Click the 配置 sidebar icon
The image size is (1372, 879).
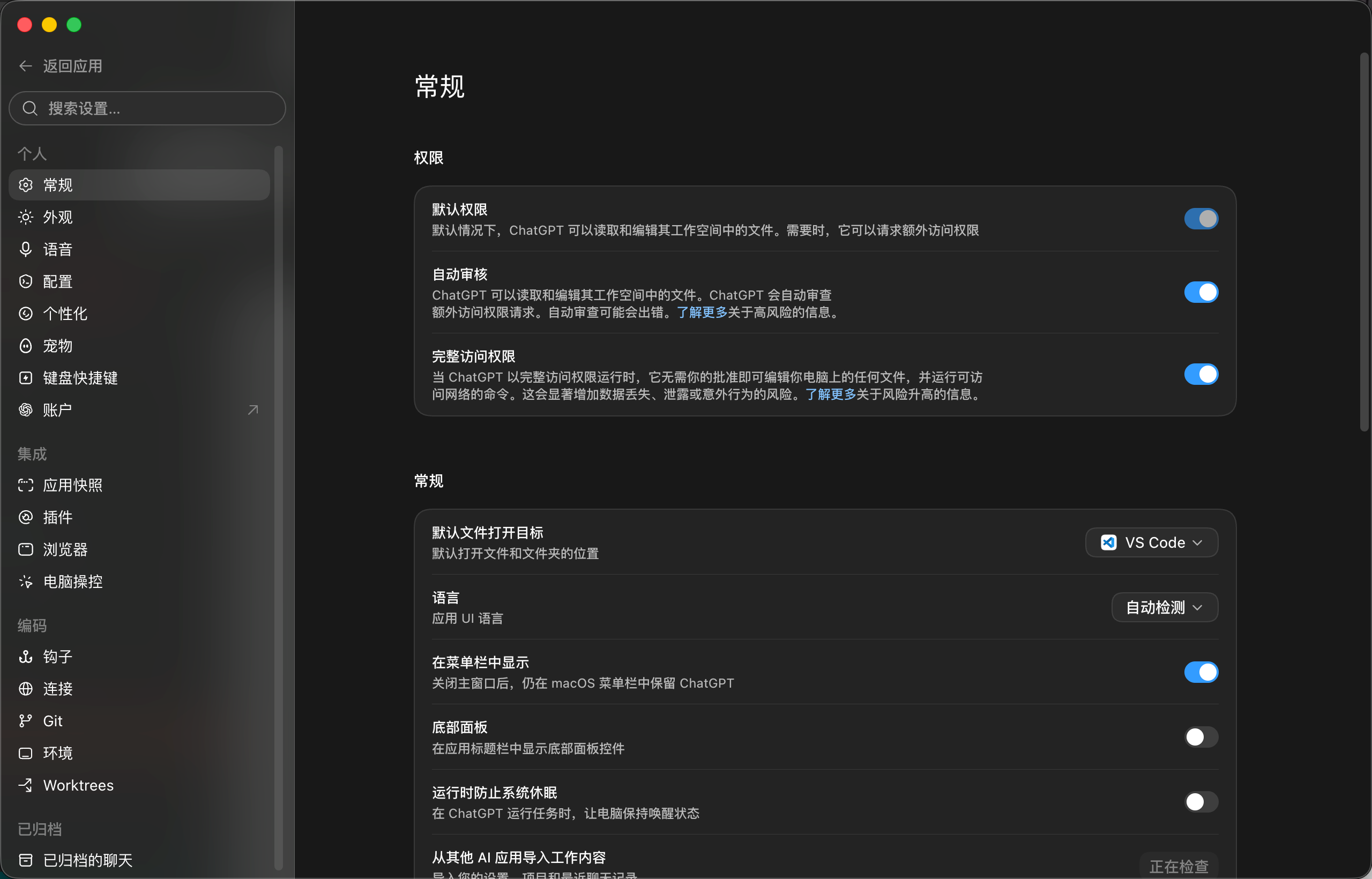26,281
